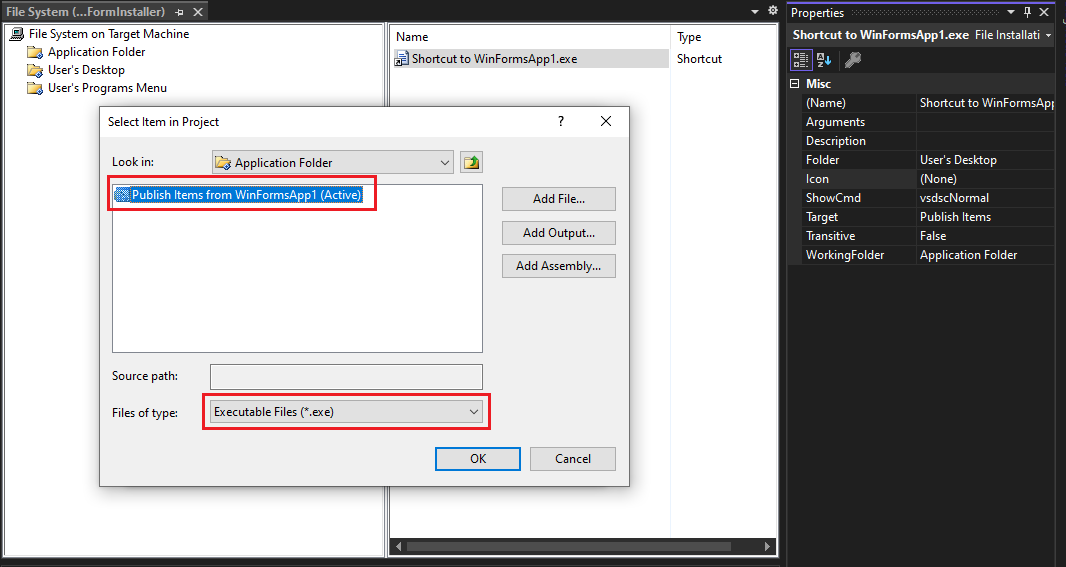Image resolution: width=1066 pixels, height=567 pixels.
Task: Select Categorized view icon in Properties
Action: (801, 60)
